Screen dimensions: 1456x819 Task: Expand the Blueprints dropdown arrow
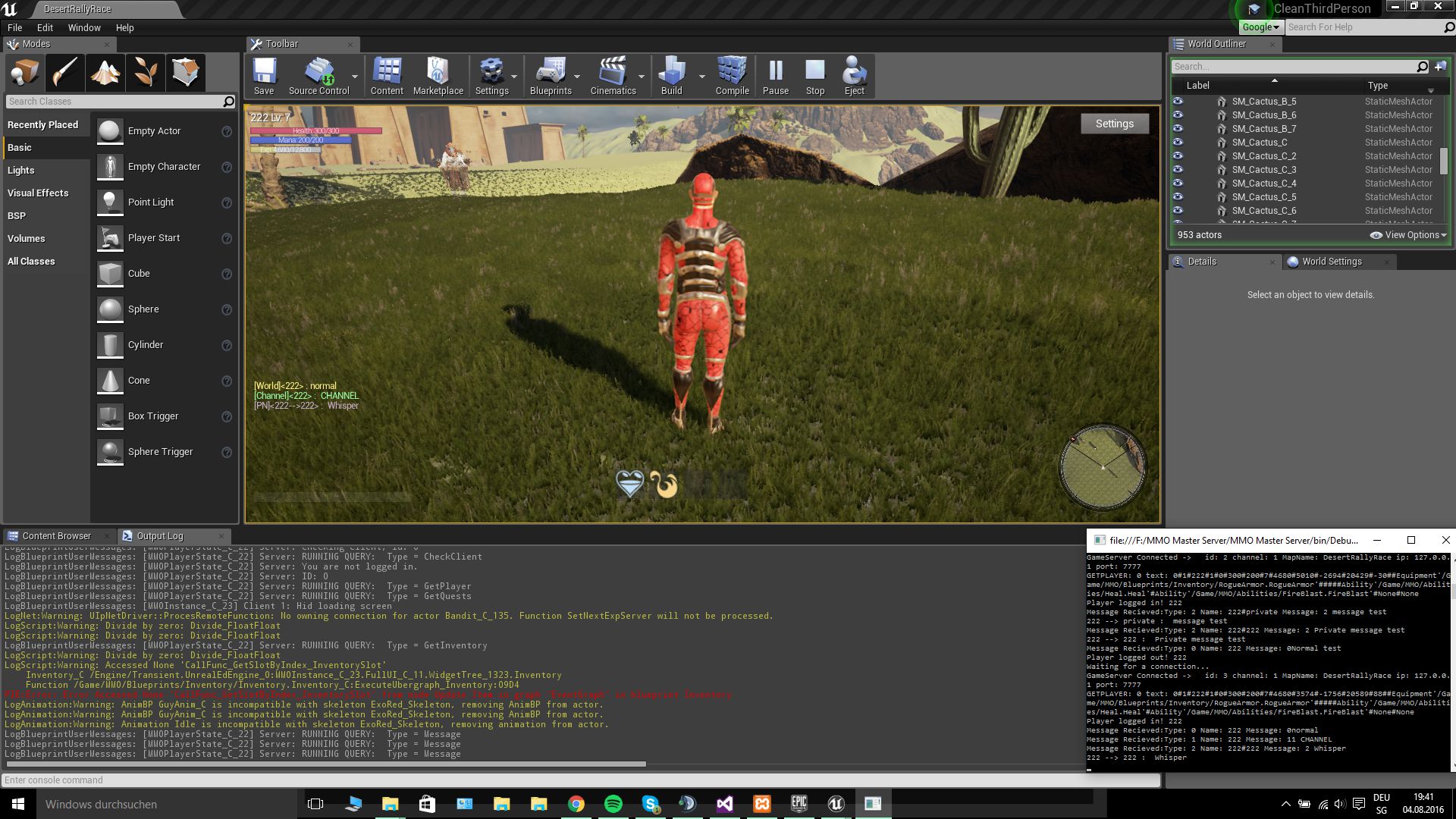[x=577, y=76]
